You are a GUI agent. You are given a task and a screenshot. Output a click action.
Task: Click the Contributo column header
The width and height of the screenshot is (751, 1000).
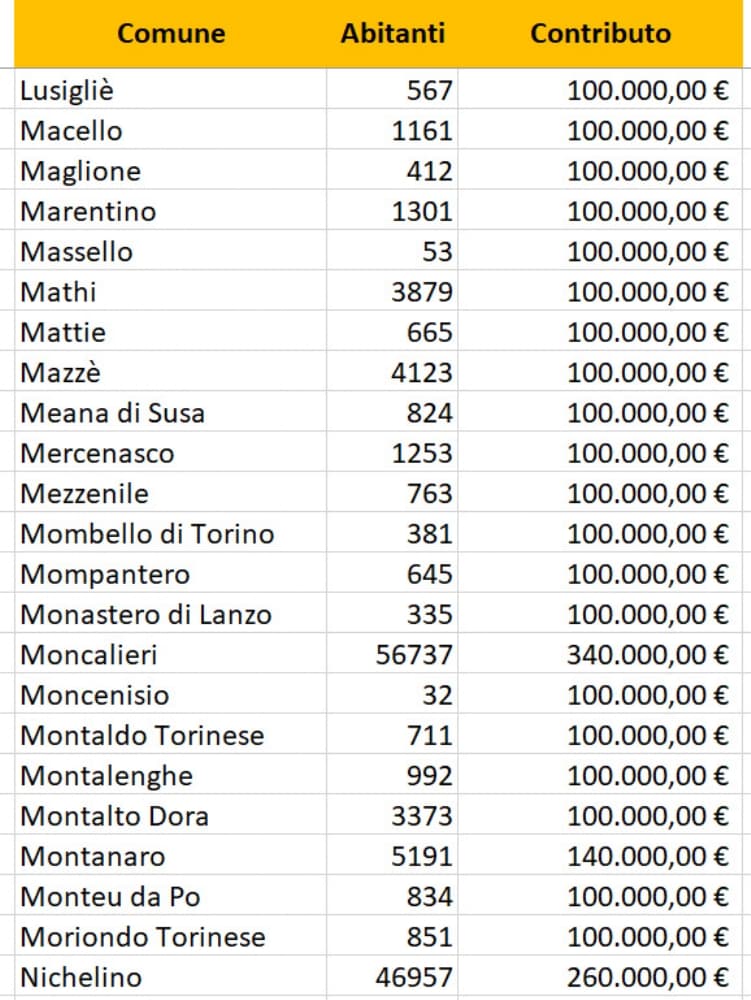point(600,34)
